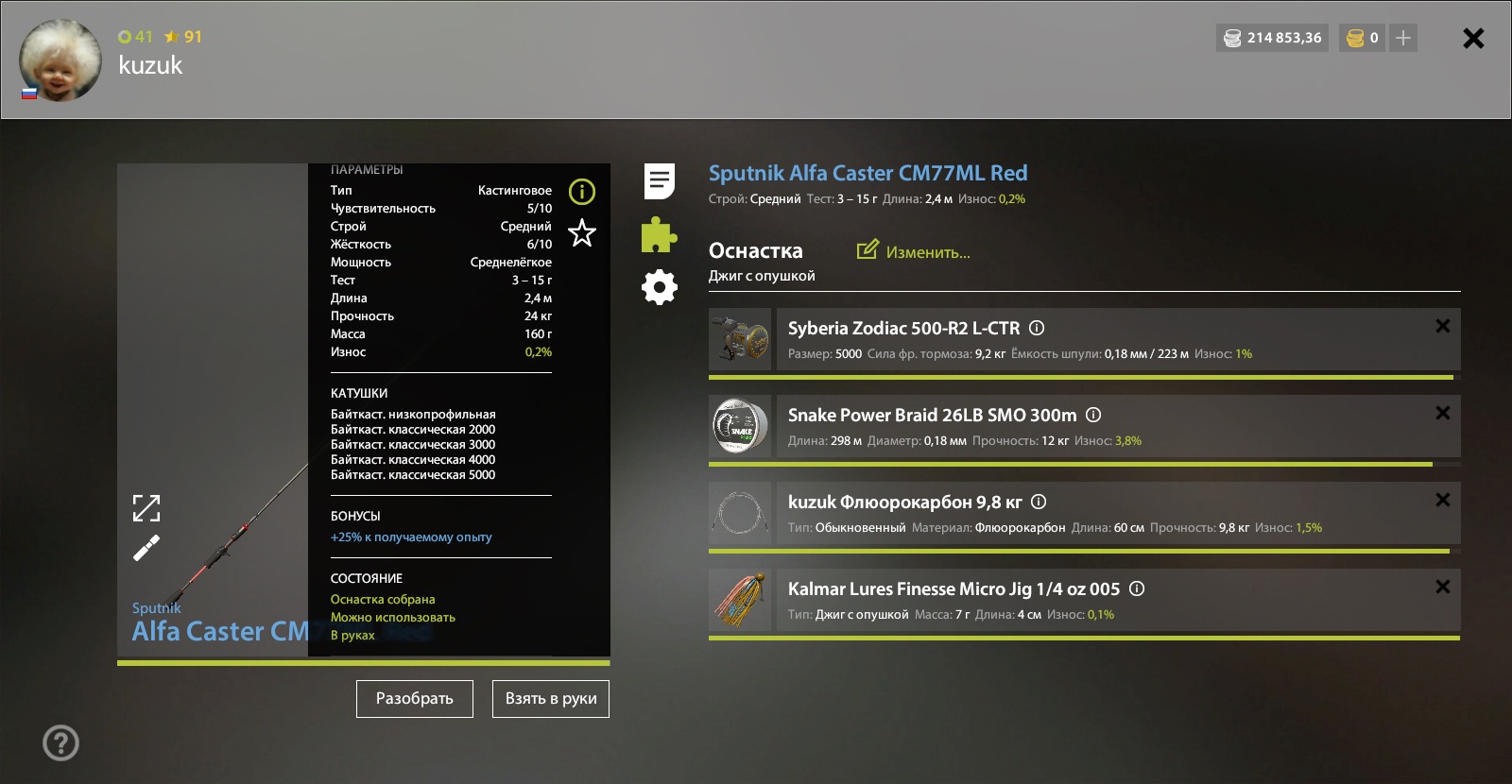The image size is (1512, 784).
Task: Open the help question mark
Action: pos(61,742)
